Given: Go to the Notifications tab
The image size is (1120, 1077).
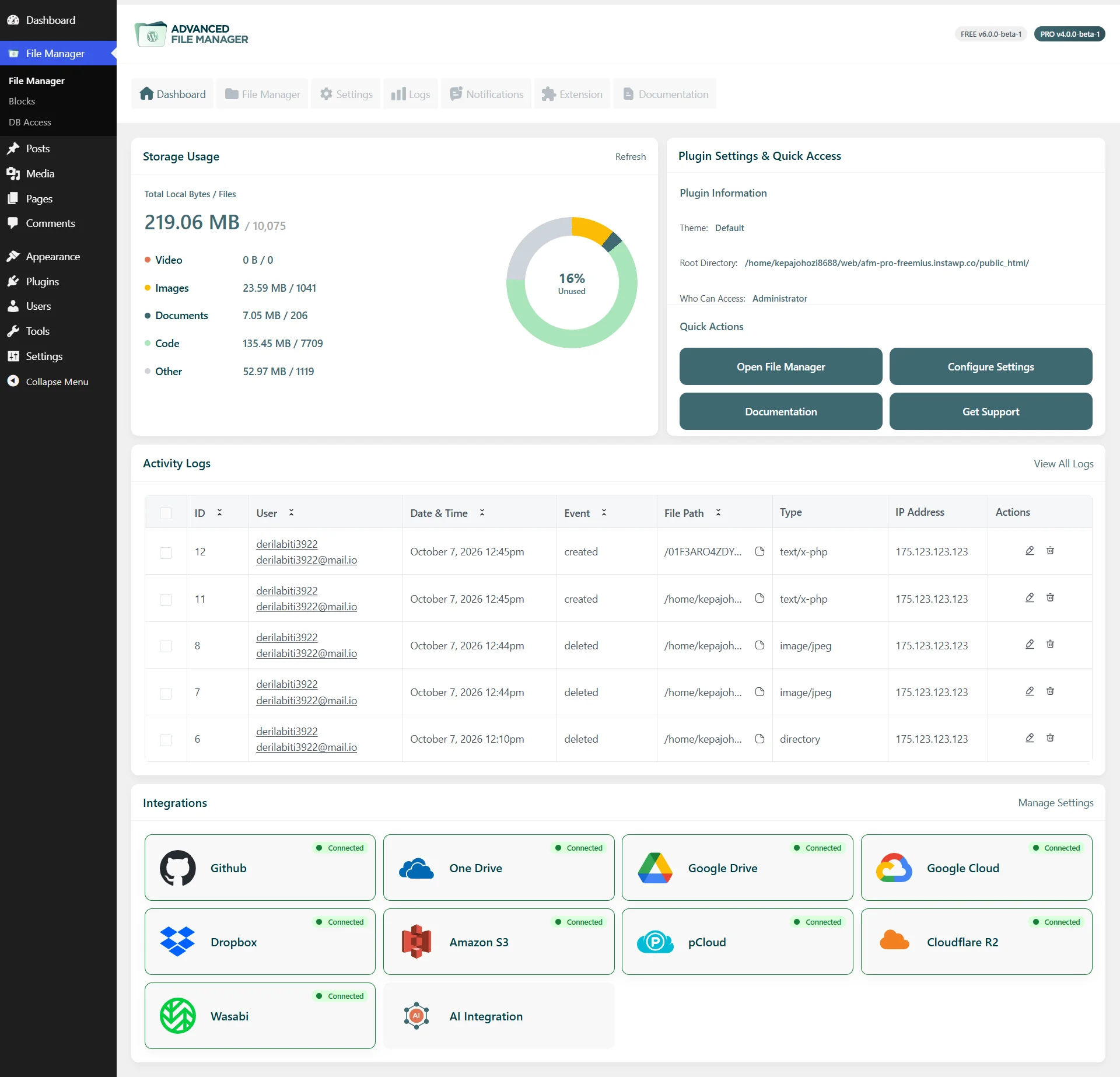Looking at the screenshot, I should click(x=487, y=94).
